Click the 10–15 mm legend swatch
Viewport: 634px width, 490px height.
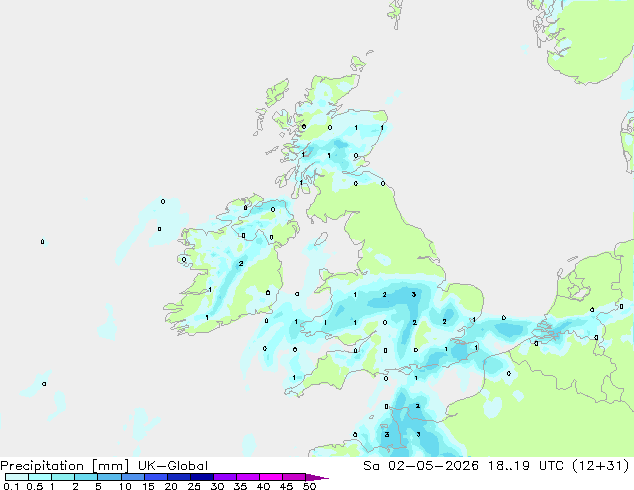(133, 477)
